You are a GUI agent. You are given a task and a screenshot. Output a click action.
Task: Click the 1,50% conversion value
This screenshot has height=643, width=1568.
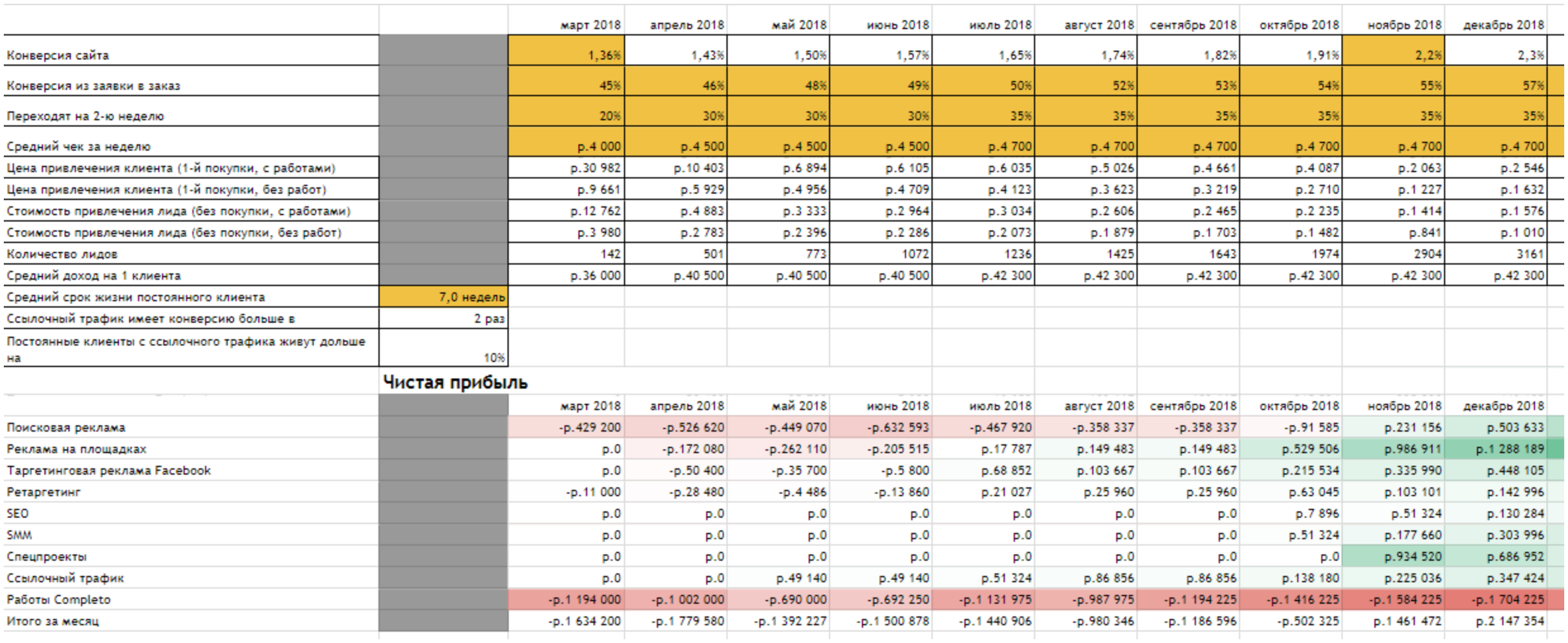778,50
